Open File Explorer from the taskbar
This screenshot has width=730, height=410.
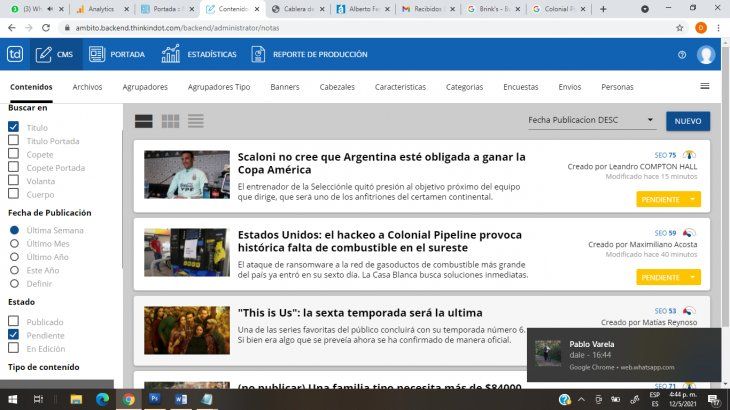click(76, 399)
